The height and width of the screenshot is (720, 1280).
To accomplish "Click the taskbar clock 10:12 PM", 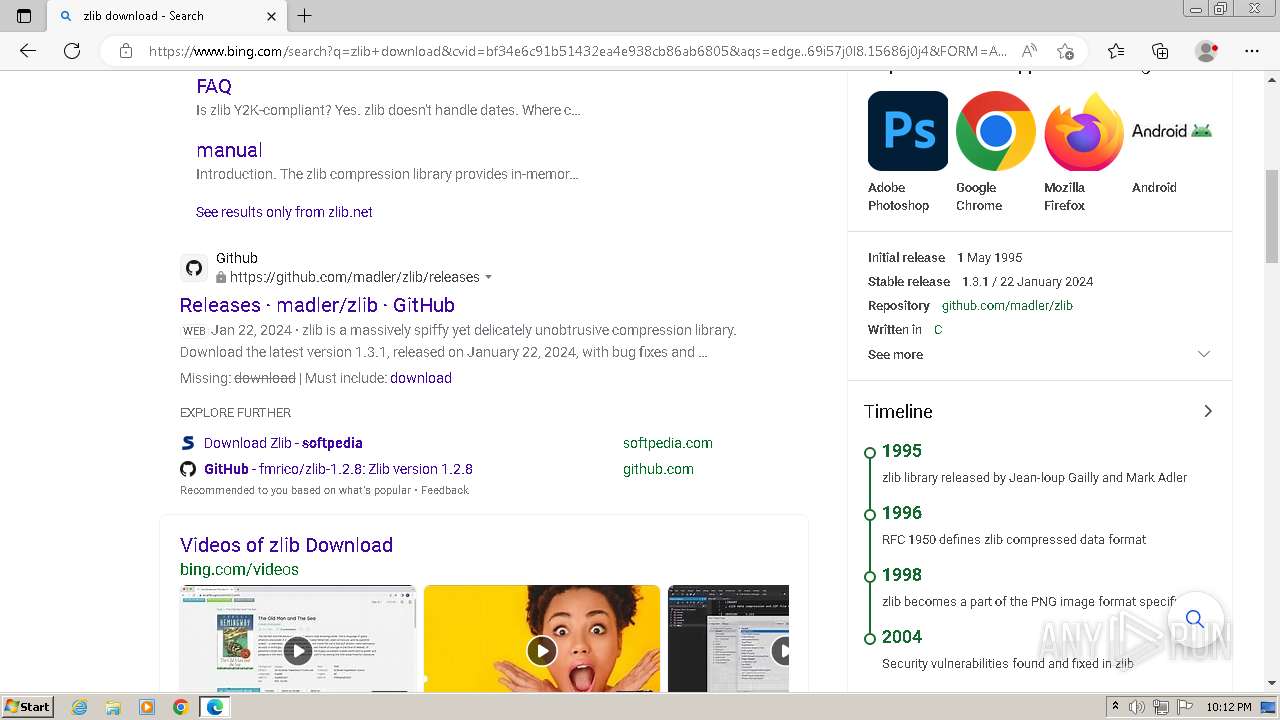I will click(x=1229, y=707).
